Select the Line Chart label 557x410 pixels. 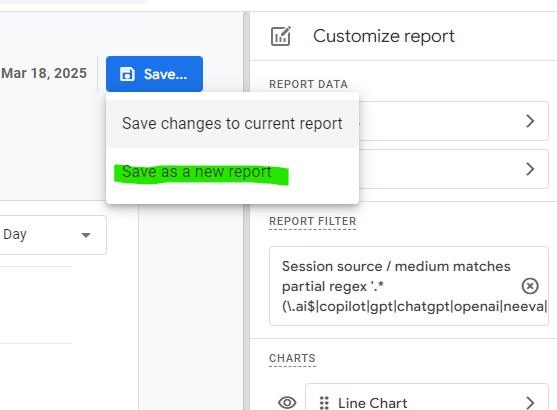pyautogui.click(x=372, y=403)
